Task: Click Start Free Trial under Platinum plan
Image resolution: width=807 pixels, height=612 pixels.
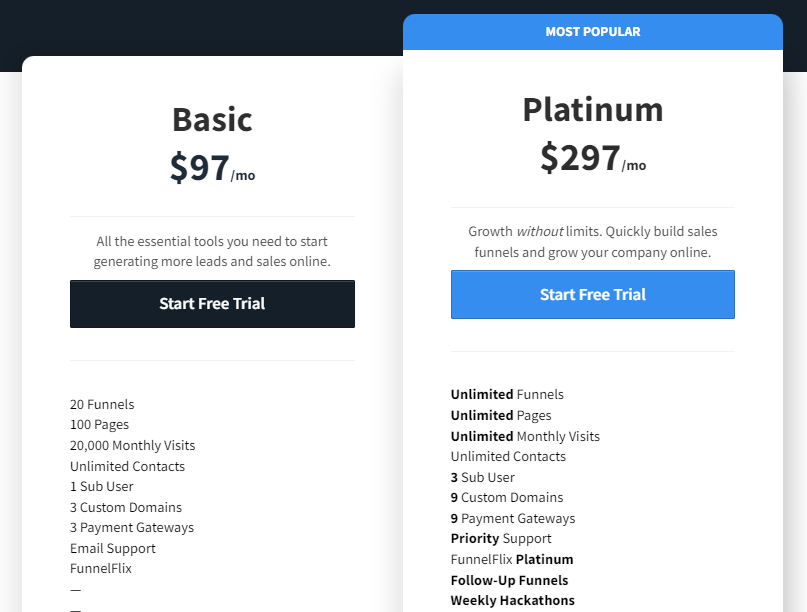Action: tap(592, 294)
